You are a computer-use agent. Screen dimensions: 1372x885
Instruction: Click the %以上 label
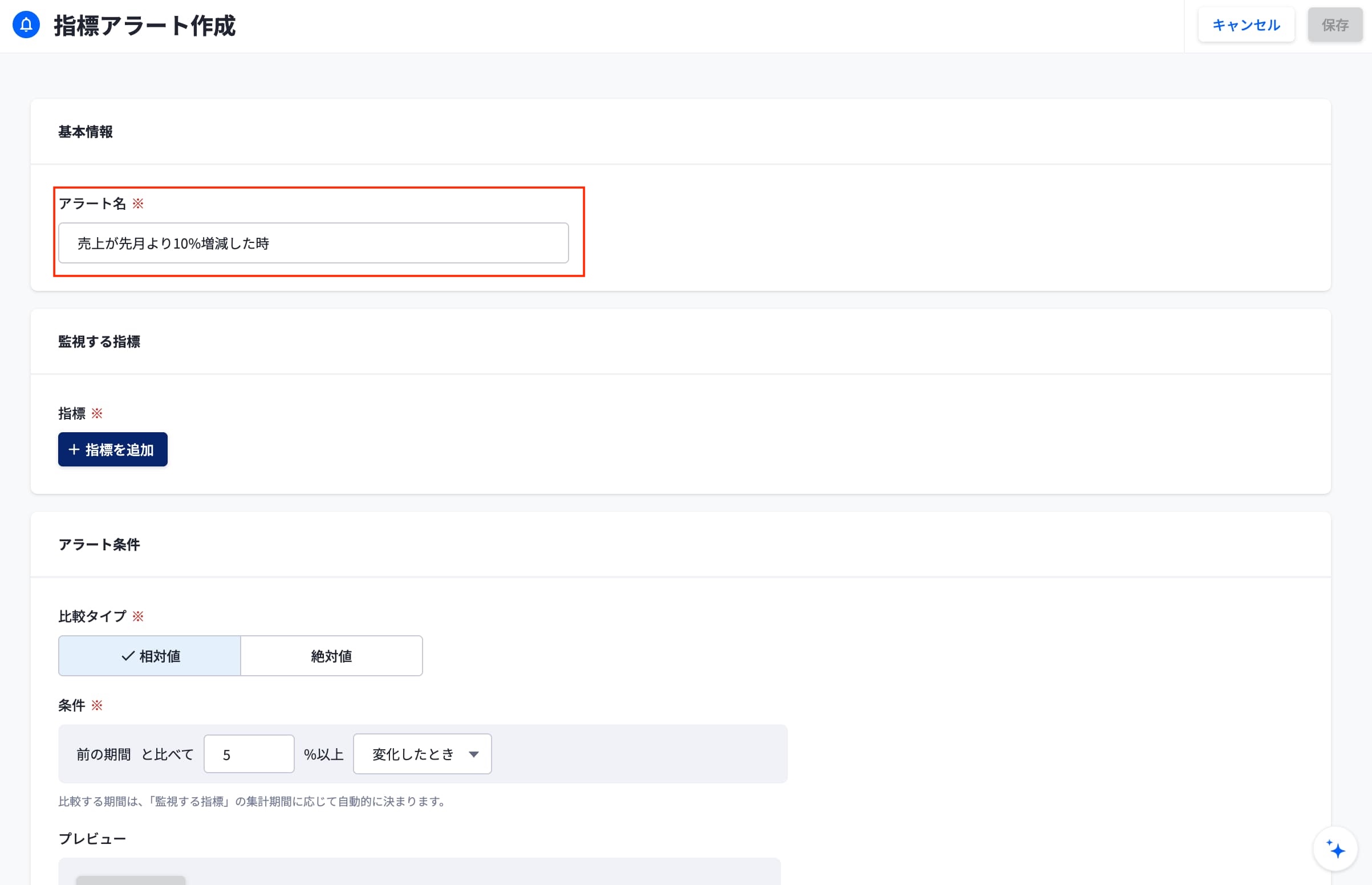tap(324, 754)
